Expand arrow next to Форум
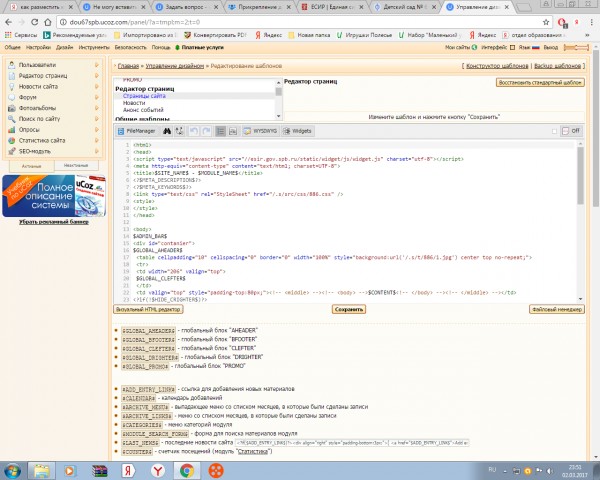The image size is (600, 480). click(x=97, y=97)
